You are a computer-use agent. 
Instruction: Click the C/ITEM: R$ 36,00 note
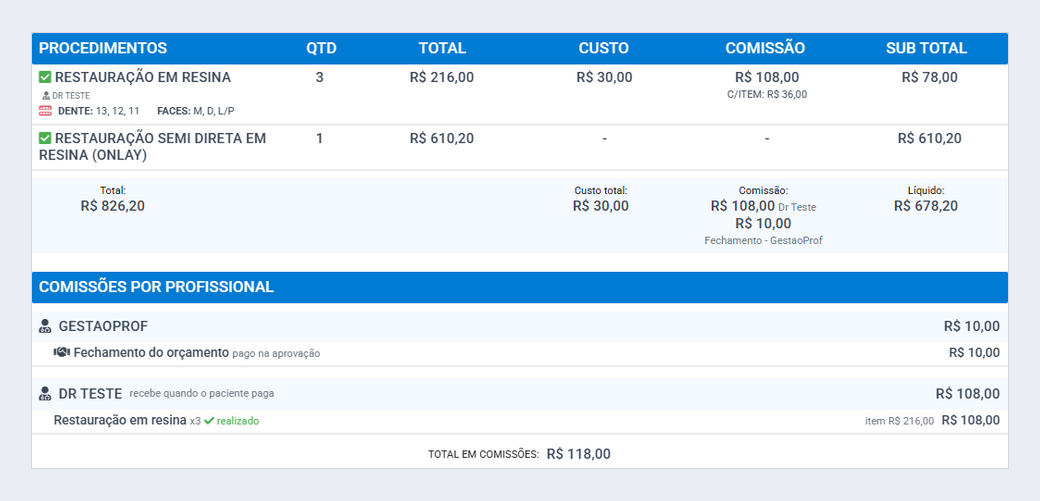coord(767,94)
